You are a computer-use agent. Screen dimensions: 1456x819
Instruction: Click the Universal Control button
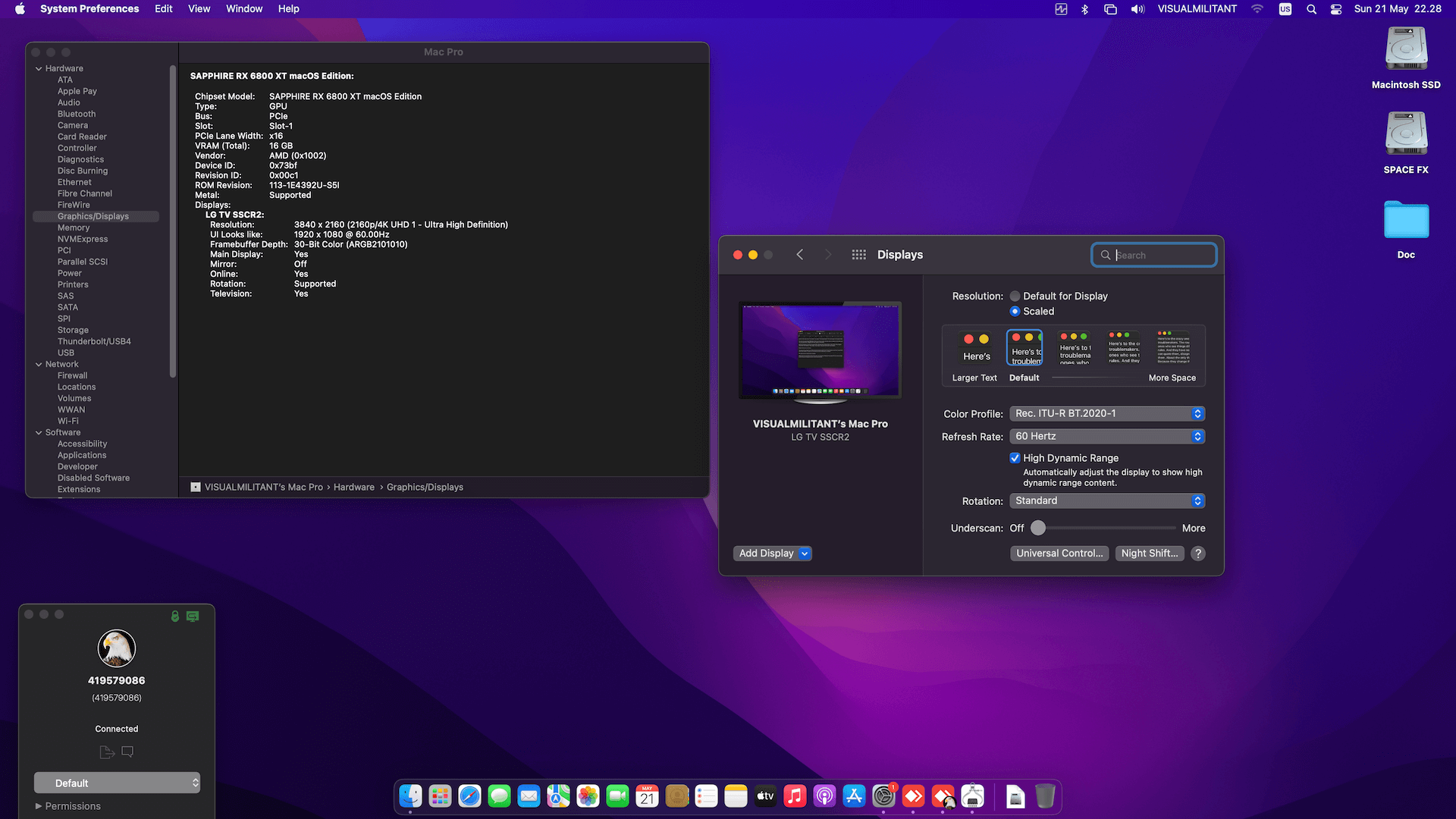pos(1059,554)
